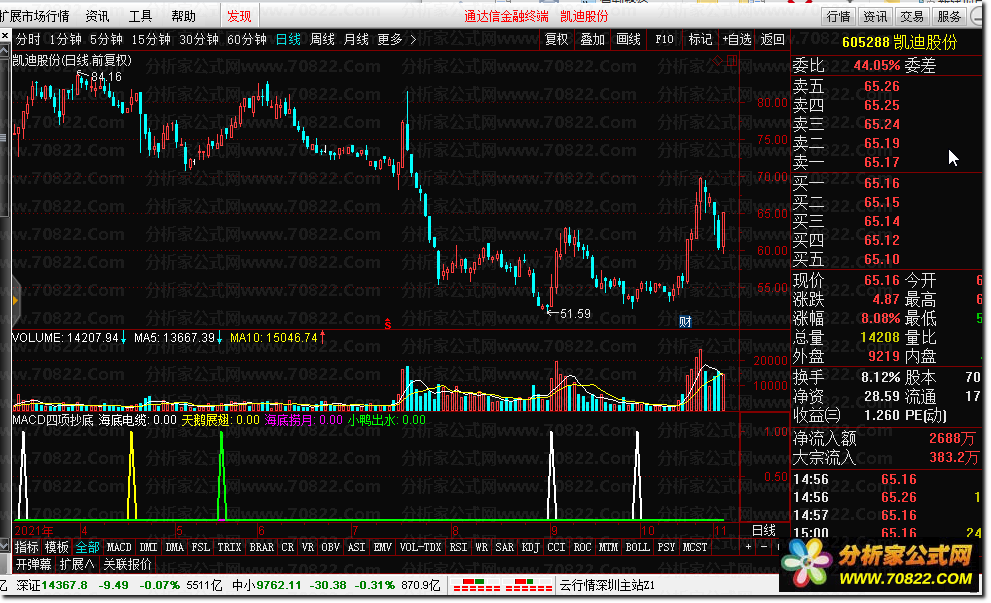Select the VR indicator
This screenshot has height=603, width=991.
point(308,547)
